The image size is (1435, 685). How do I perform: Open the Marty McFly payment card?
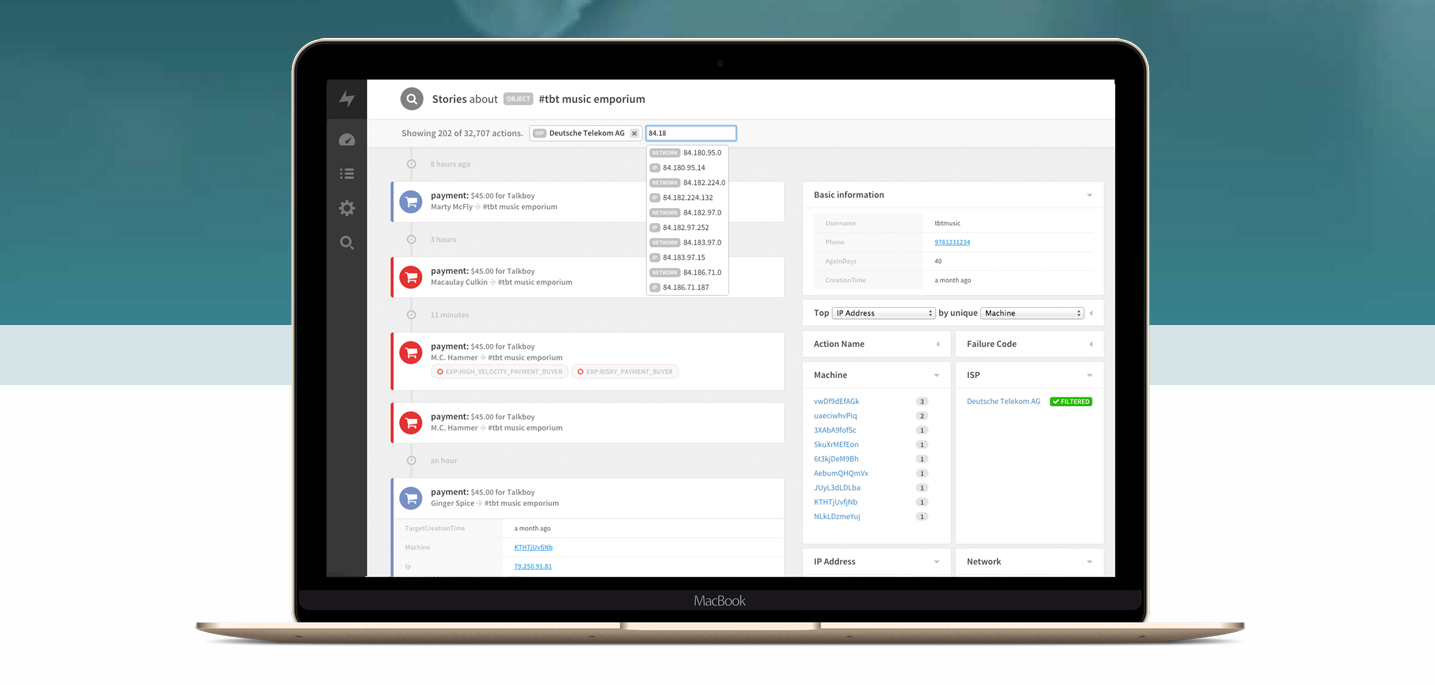click(588, 202)
